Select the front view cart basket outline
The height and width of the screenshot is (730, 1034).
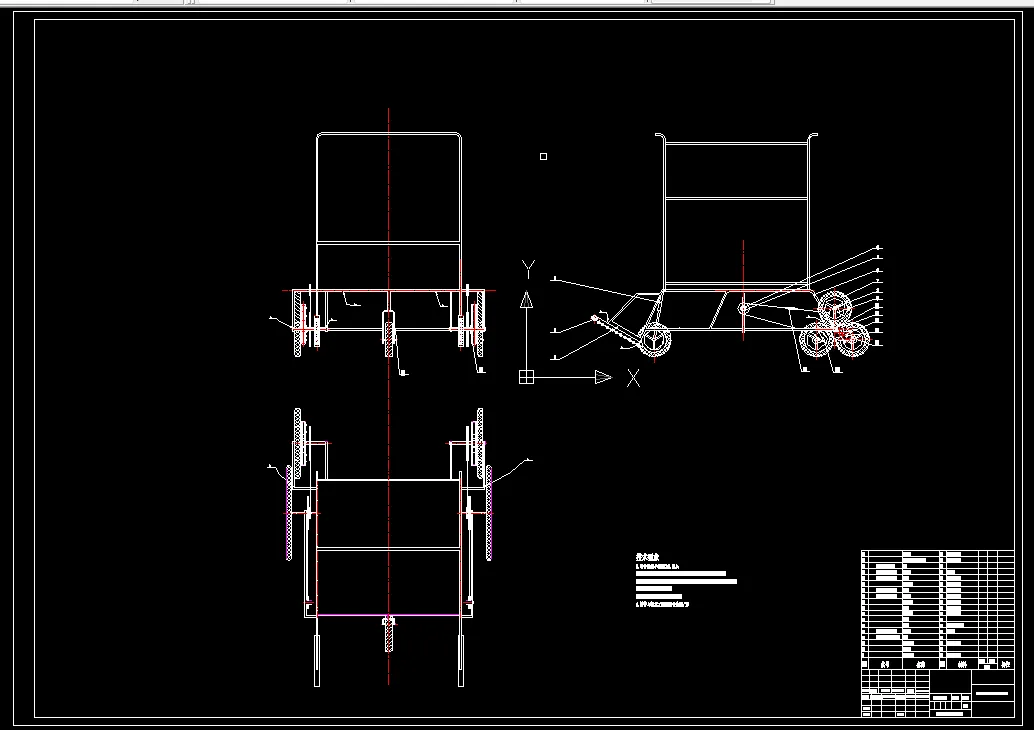pos(389,211)
